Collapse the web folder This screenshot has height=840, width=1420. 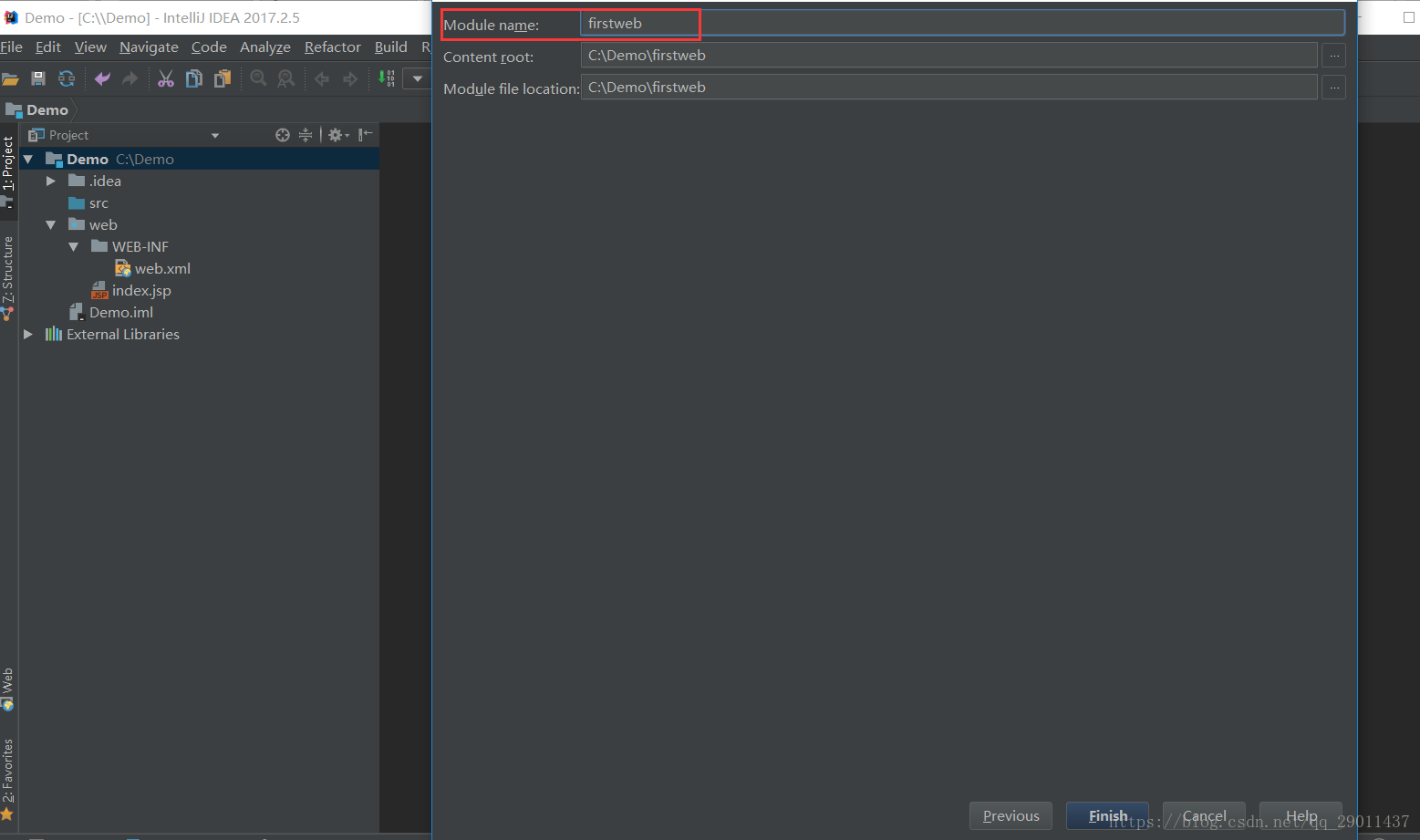[51, 225]
